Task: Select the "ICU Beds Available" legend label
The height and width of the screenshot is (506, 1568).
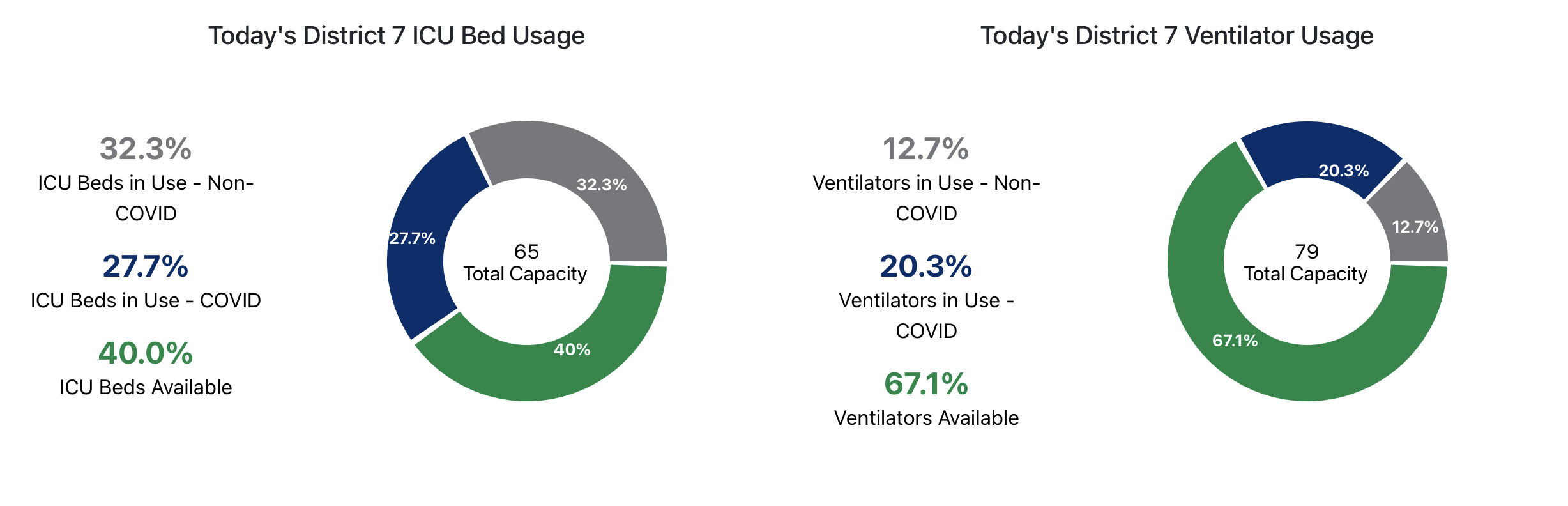Action: pyautogui.click(x=146, y=387)
